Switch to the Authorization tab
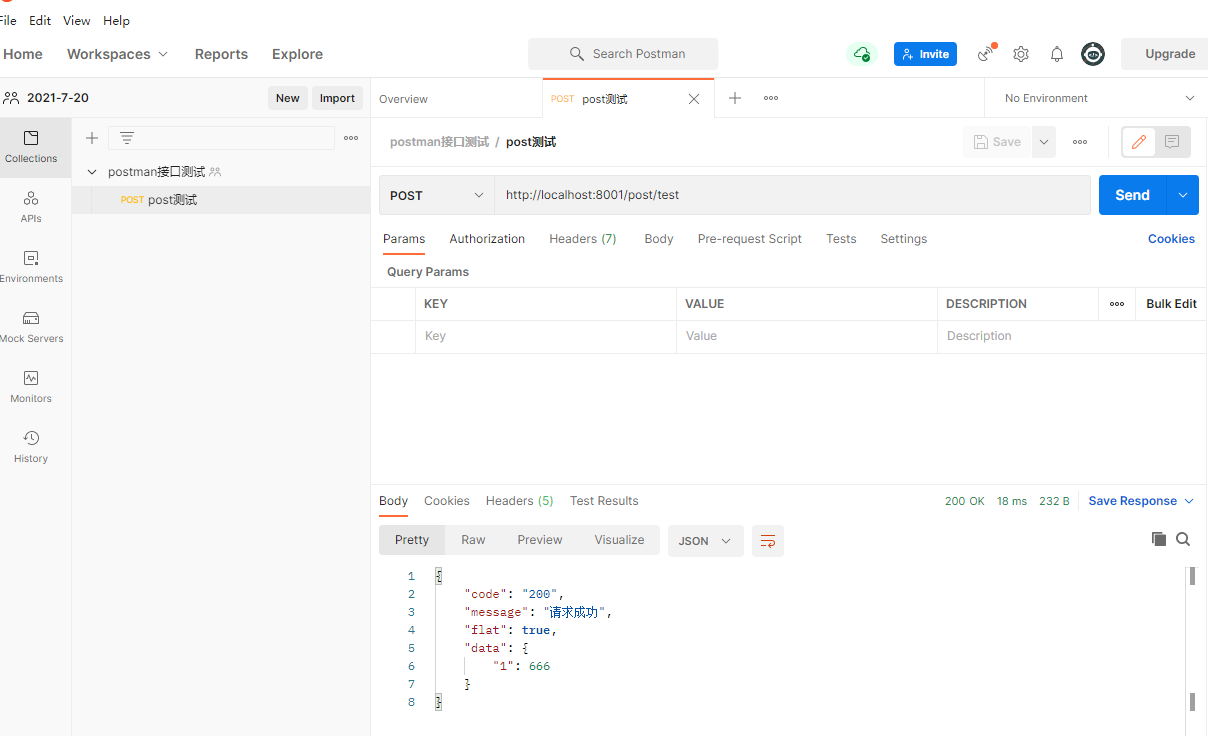This screenshot has width=1208, height=736. click(487, 239)
